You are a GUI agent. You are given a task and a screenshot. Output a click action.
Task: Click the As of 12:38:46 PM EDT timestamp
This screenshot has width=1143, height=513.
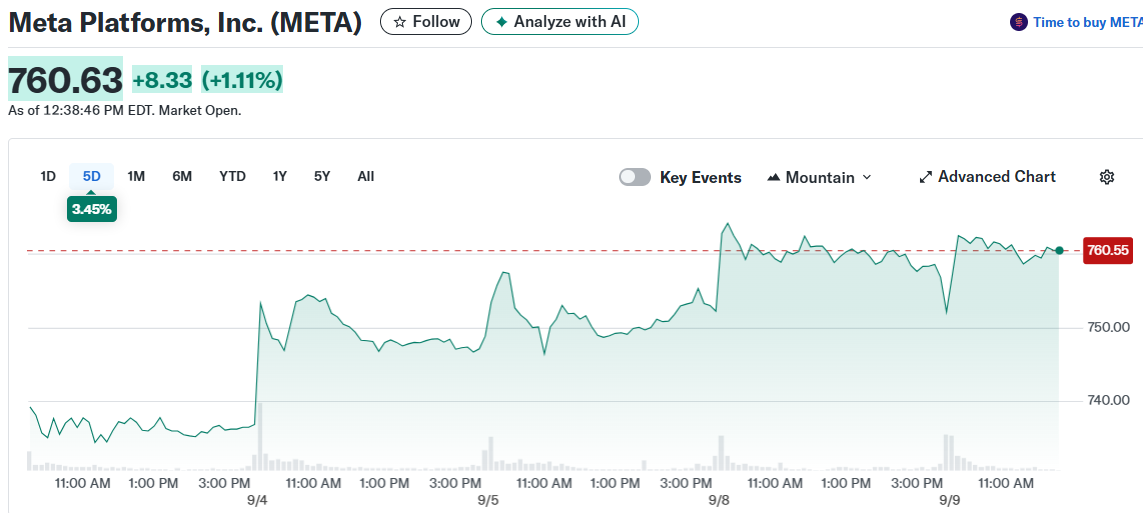(x=125, y=111)
